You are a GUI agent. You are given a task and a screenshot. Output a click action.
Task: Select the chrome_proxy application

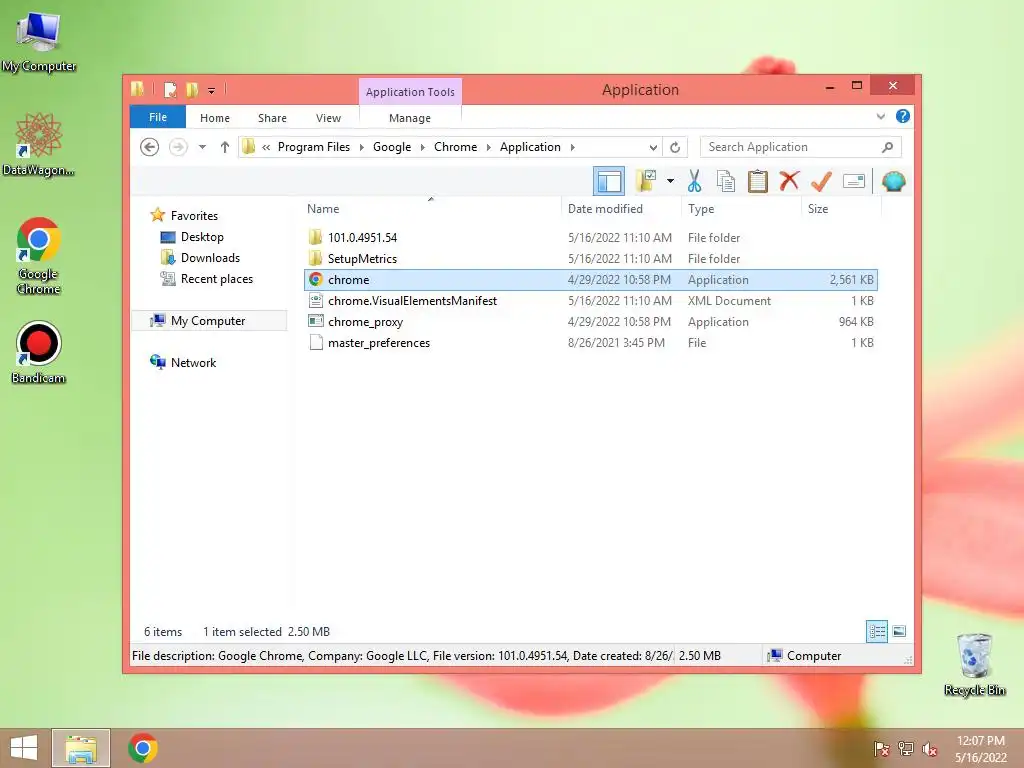tap(591, 321)
